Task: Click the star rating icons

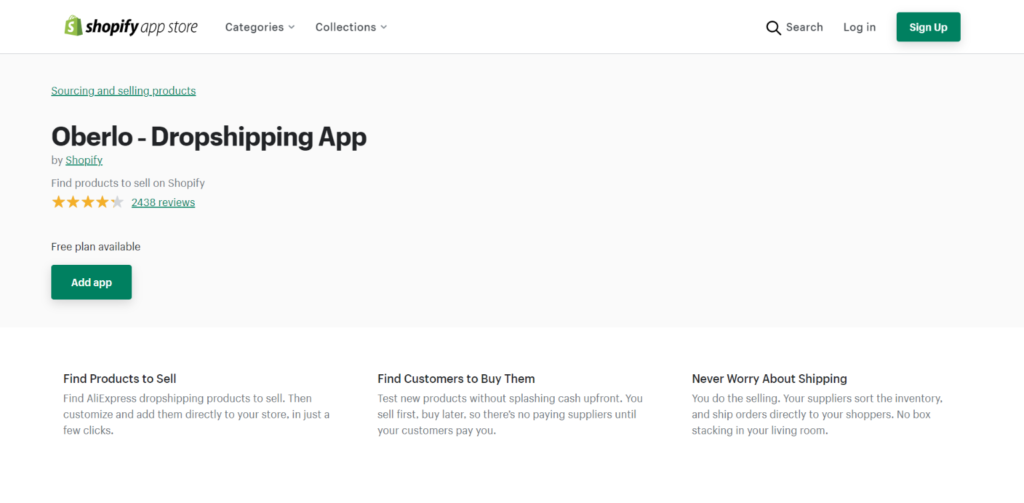Action: coord(88,202)
